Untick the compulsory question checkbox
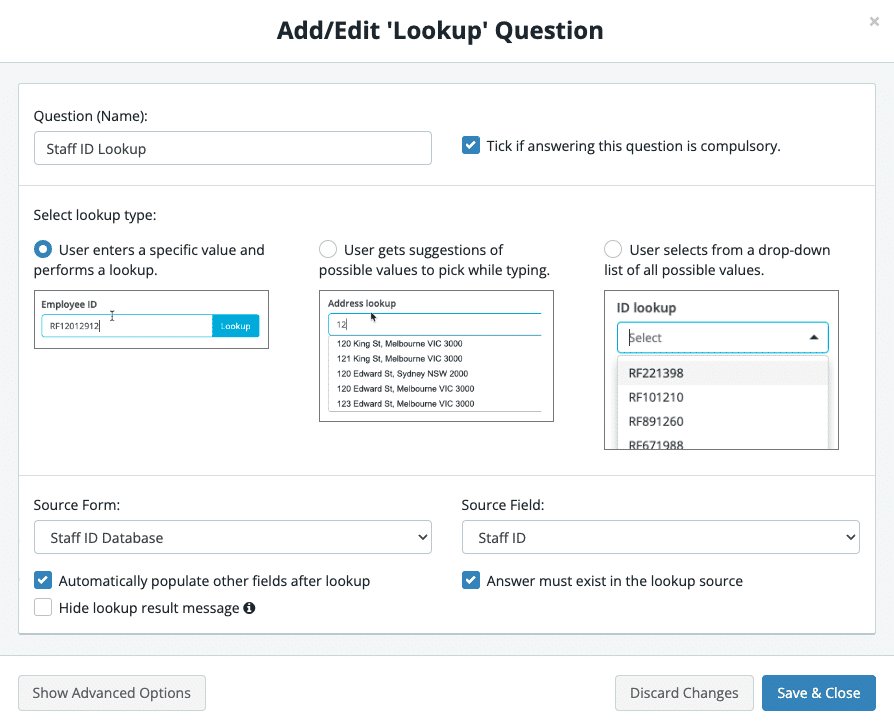This screenshot has height=727, width=894. click(471, 145)
